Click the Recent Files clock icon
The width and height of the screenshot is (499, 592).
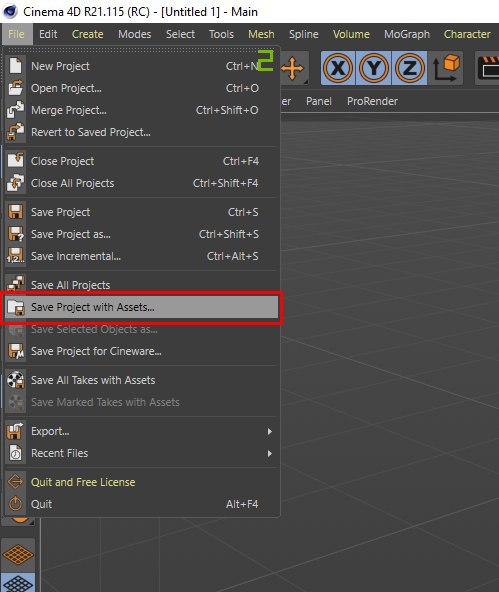[x=15, y=453]
